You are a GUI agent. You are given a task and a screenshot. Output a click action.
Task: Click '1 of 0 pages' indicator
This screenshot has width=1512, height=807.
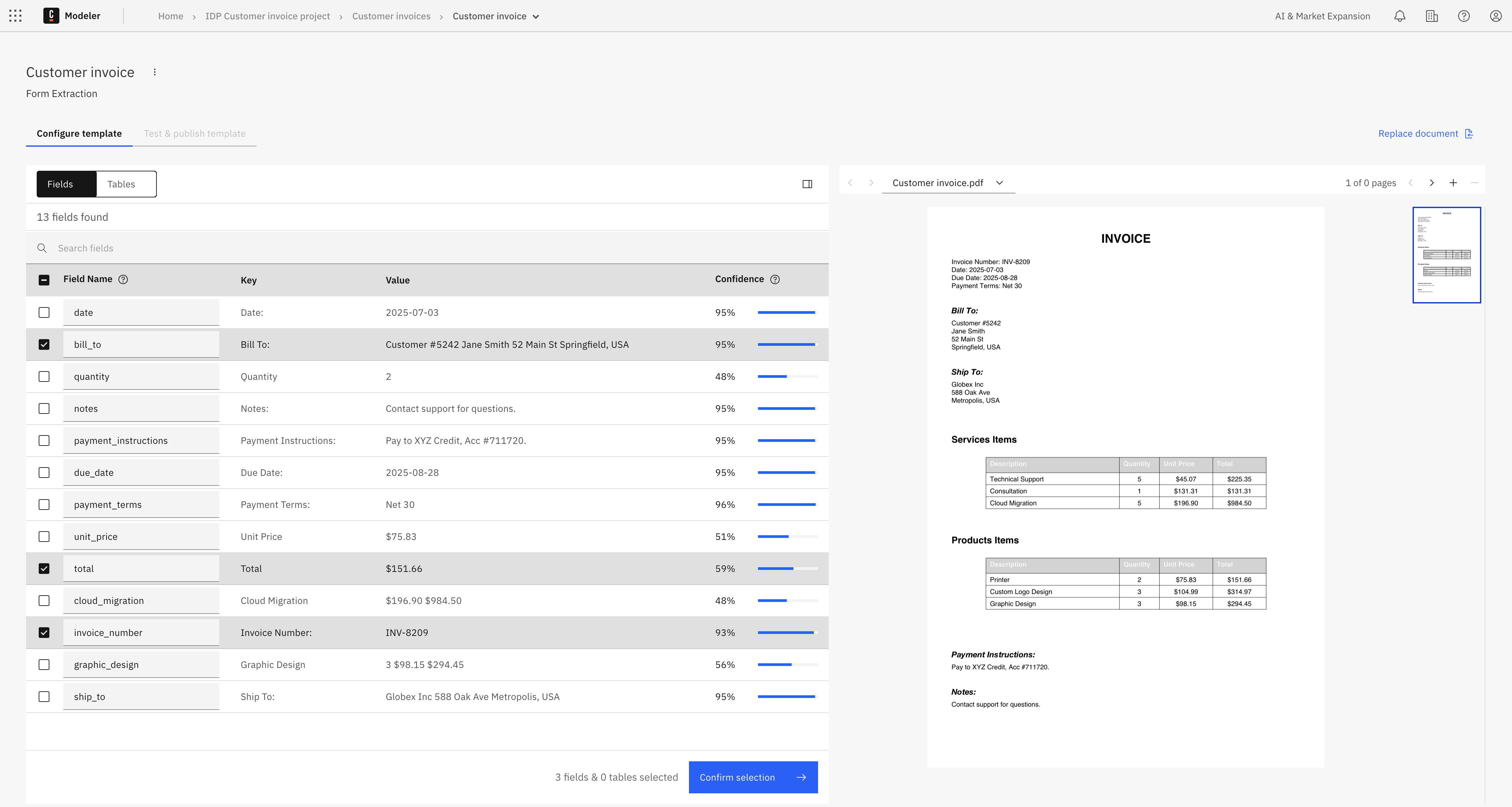click(x=1371, y=183)
